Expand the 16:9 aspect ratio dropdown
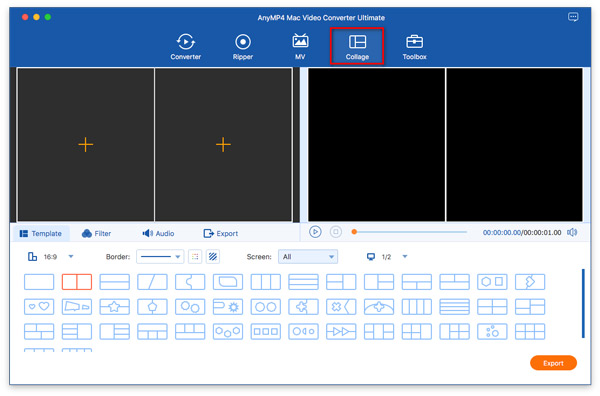Image resolution: width=600 pixels, height=396 pixels. tap(71, 256)
